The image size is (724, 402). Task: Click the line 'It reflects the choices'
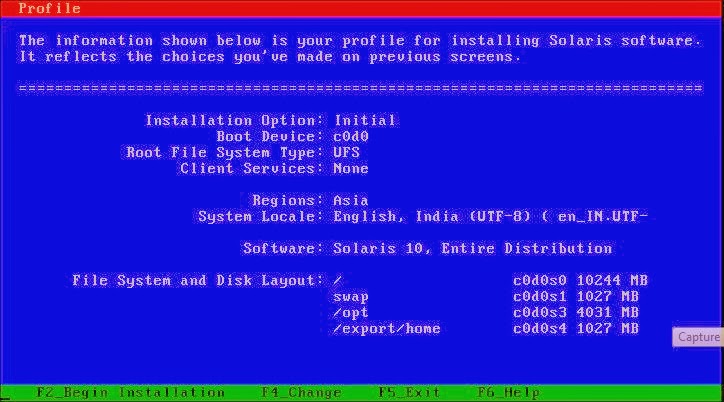pos(270,57)
